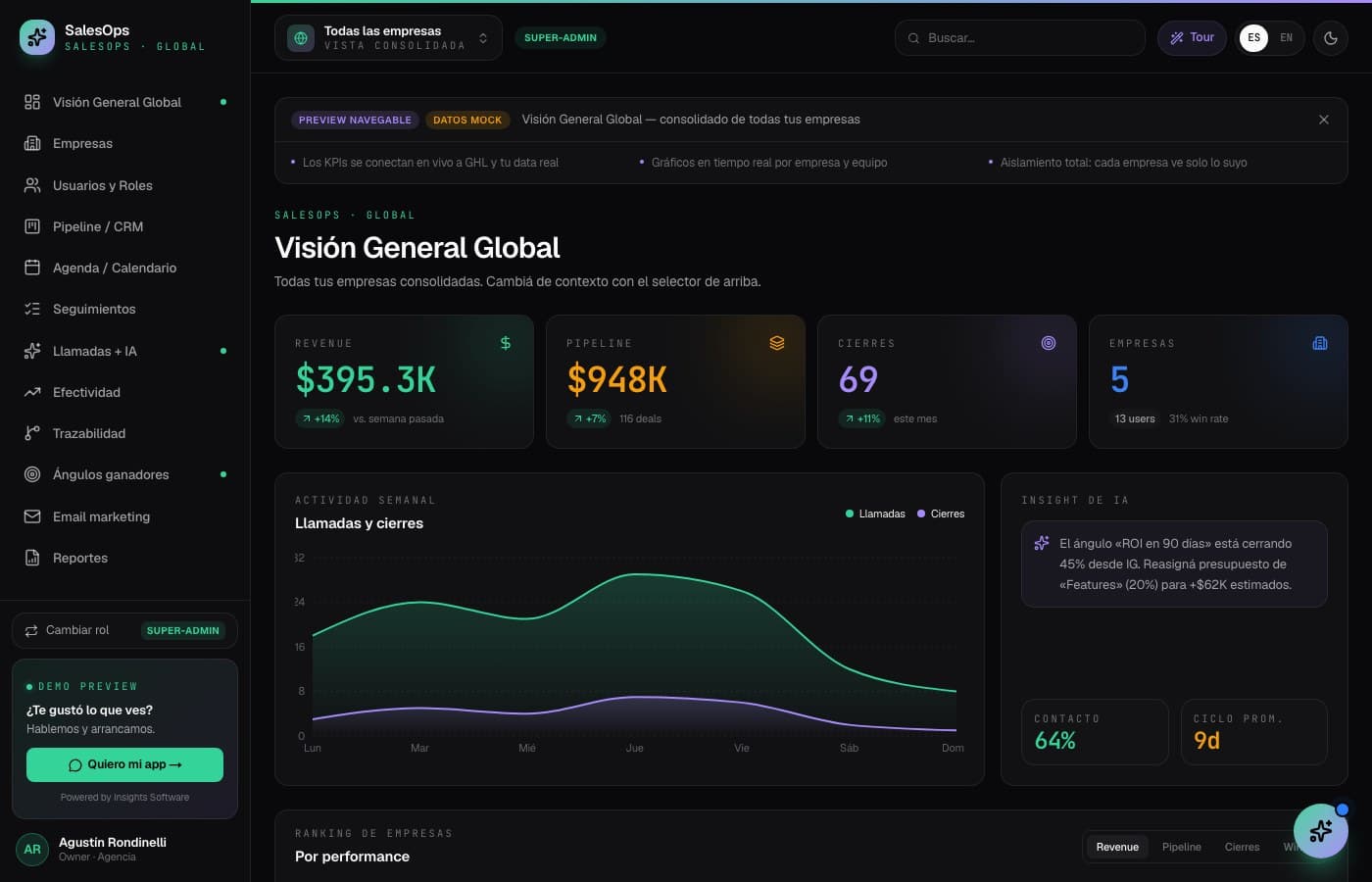Select the Revenue ranking tab

click(1117, 847)
